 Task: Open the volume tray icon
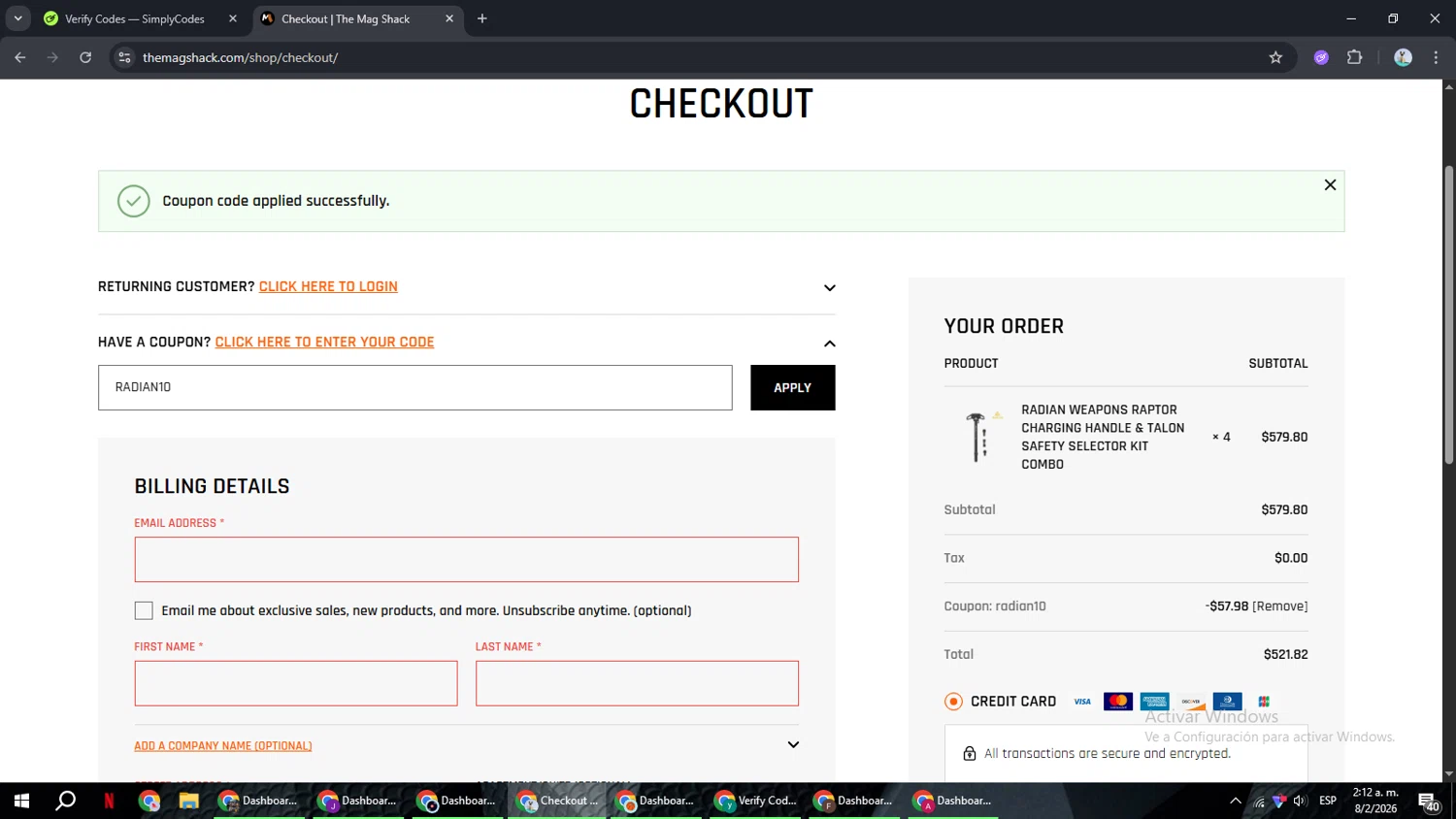tap(1300, 801)
